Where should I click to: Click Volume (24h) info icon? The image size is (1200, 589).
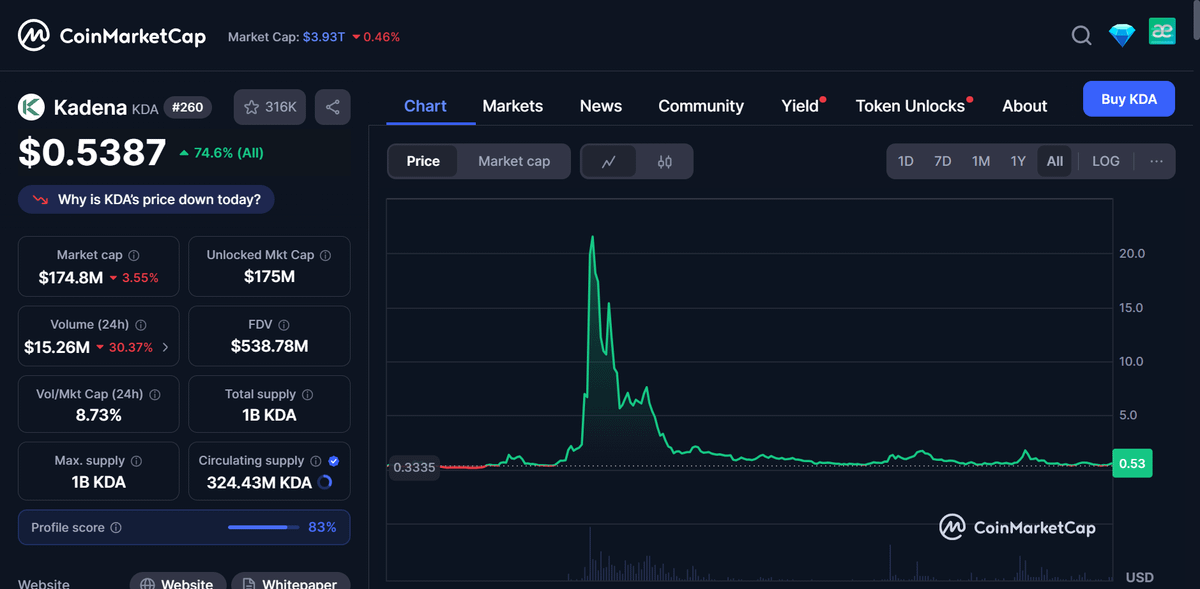tap(140, 325)
